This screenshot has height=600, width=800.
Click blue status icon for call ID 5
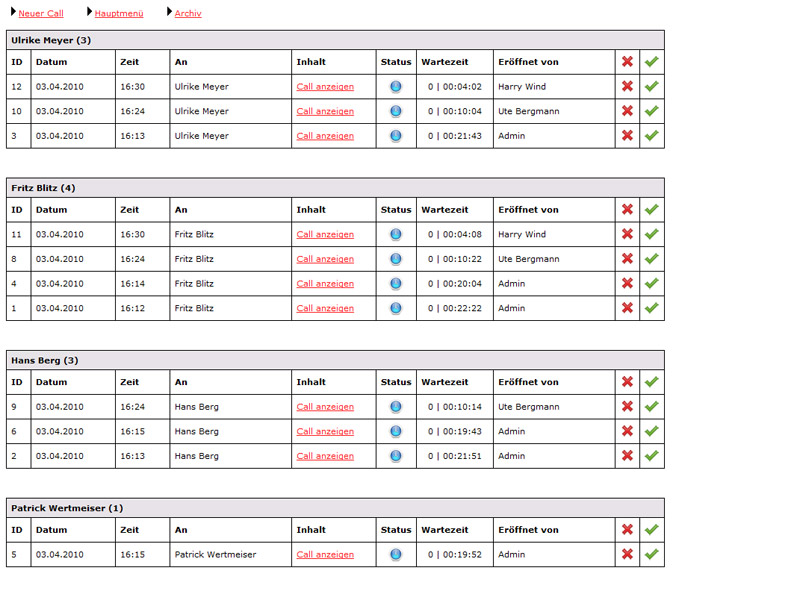click(x=396, y=555)
